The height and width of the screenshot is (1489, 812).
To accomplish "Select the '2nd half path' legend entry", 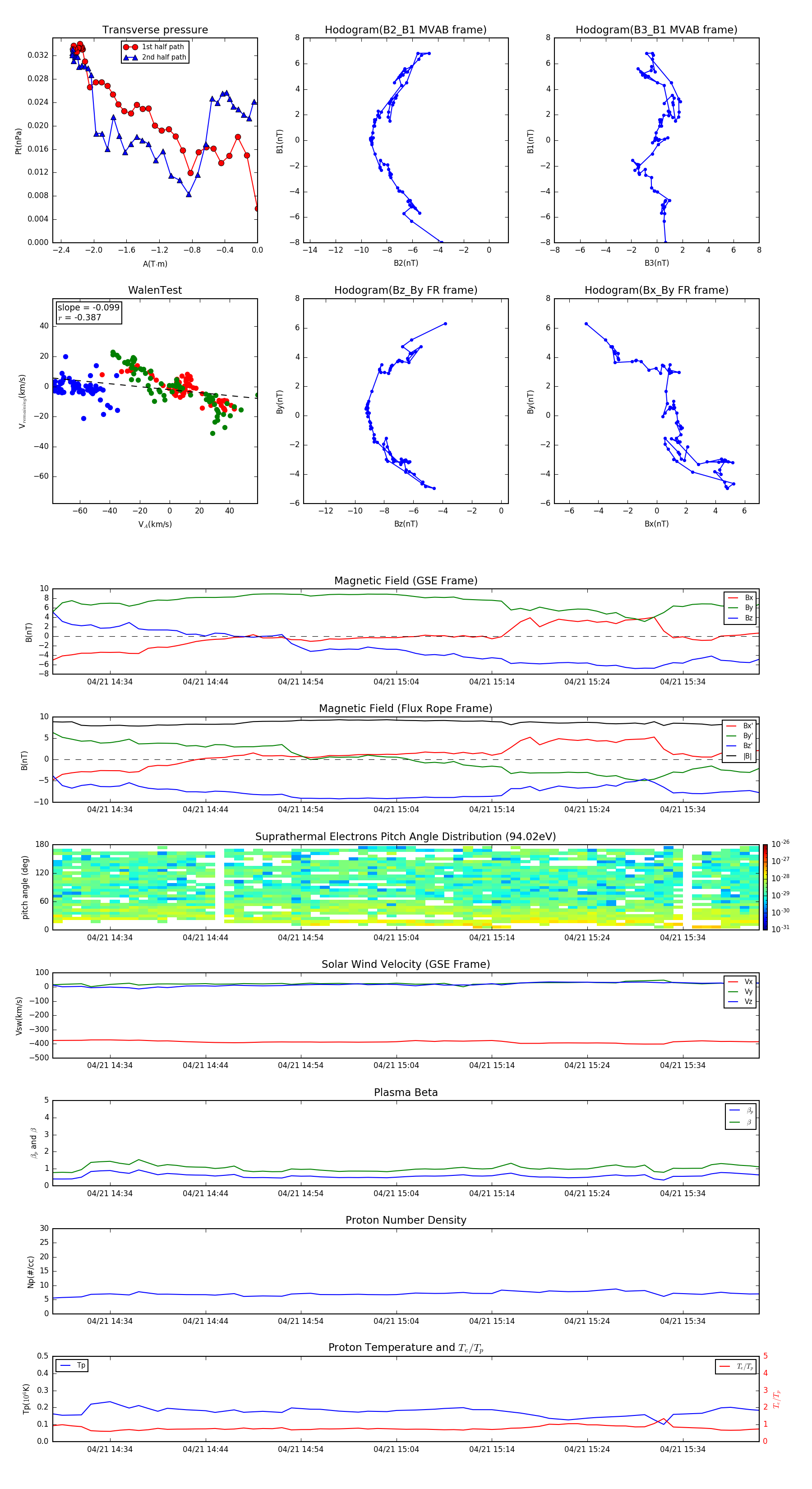I will (155, 57).
